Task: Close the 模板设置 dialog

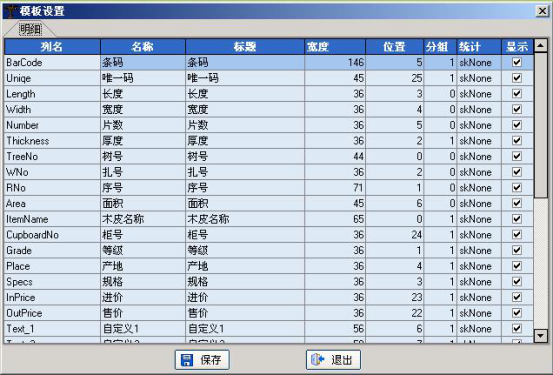Action: (x=542, y=11)
